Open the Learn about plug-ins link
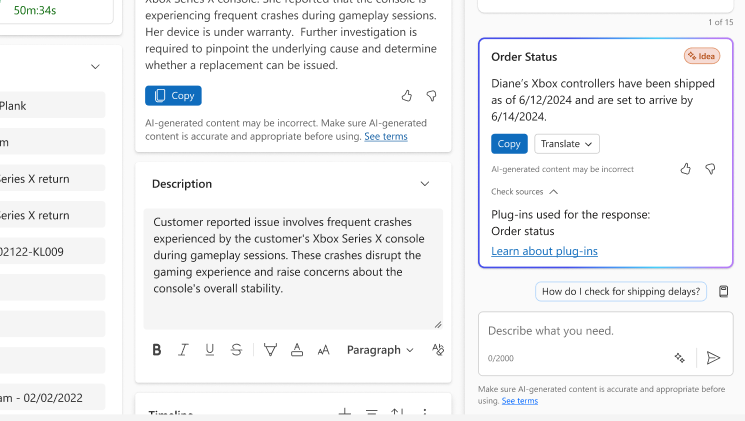 544,251
